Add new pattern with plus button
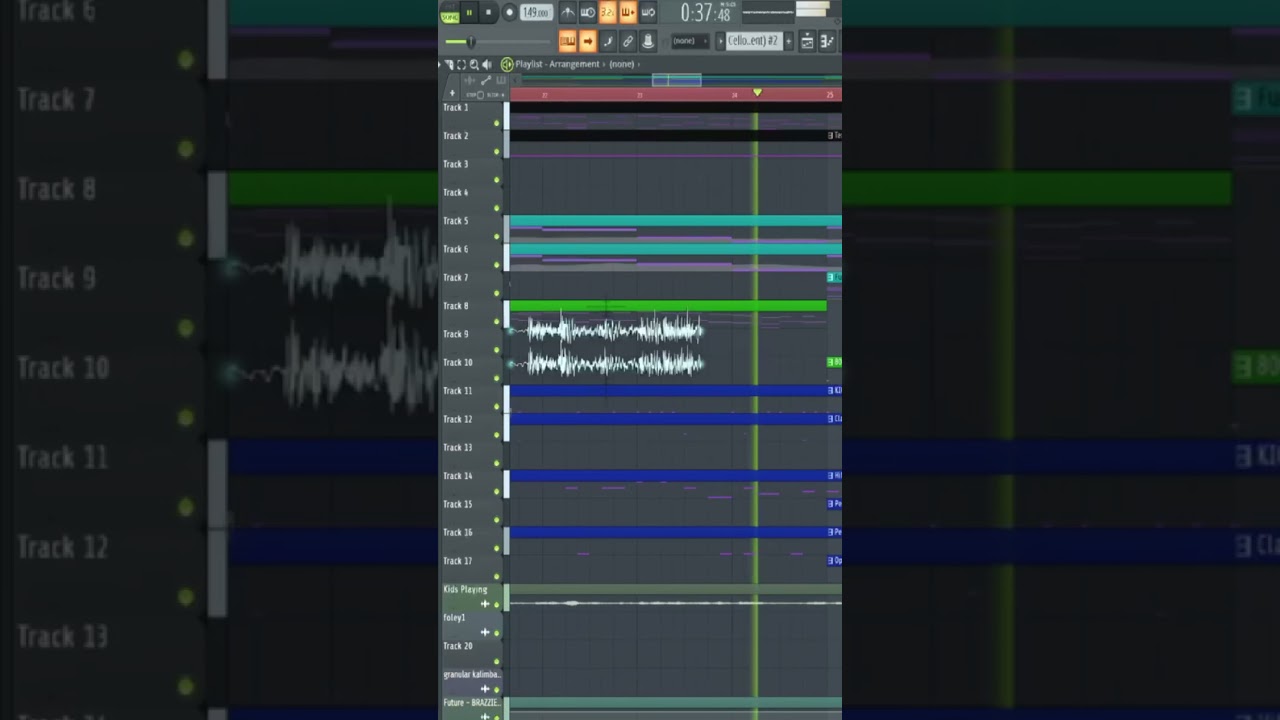 point(788,41)
